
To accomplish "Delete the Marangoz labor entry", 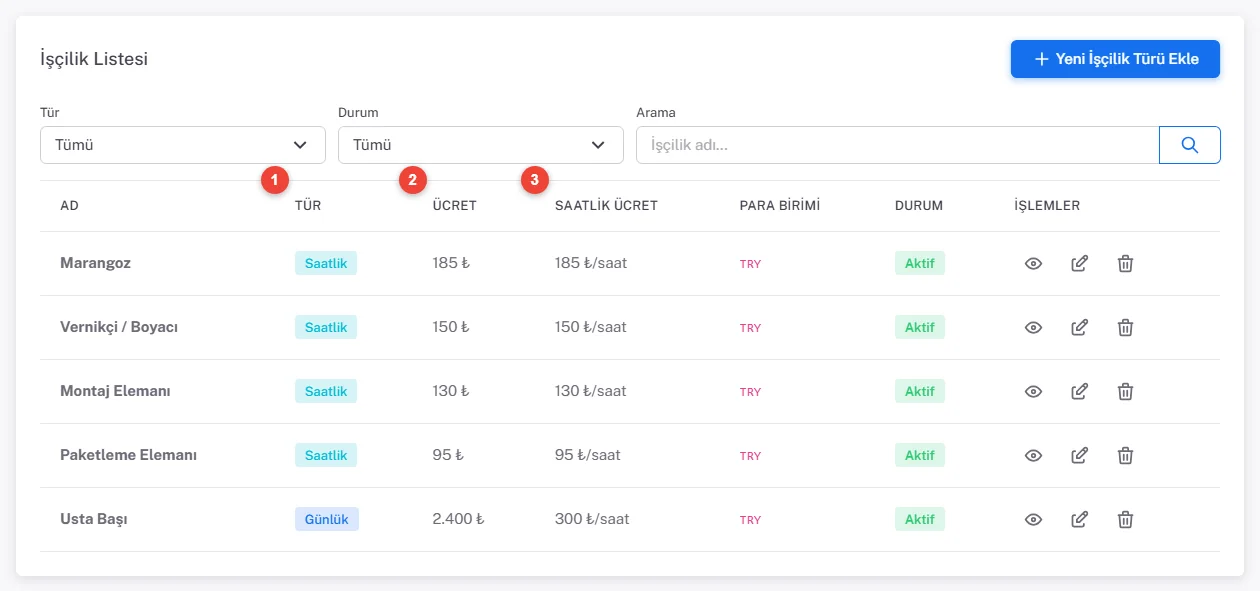I will coord(1125,264).
